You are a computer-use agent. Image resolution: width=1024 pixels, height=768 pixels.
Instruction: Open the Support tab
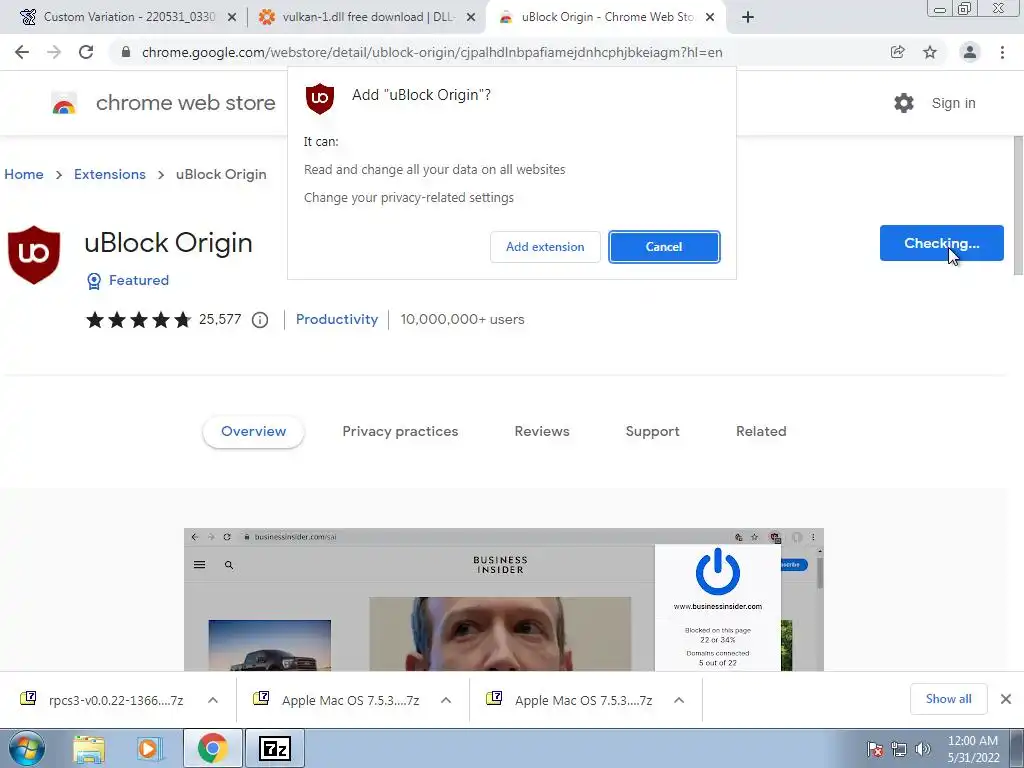click(652, 432)
